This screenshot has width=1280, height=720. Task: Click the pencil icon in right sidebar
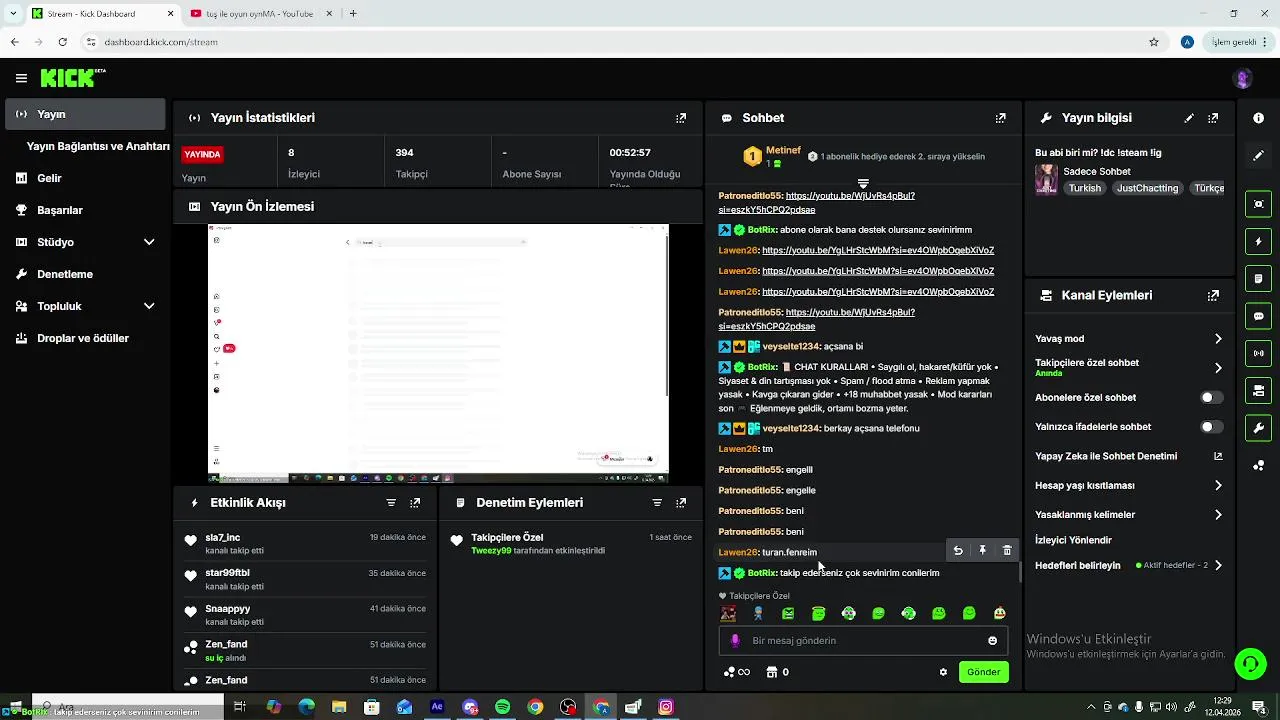click(x=1258, y=156)
